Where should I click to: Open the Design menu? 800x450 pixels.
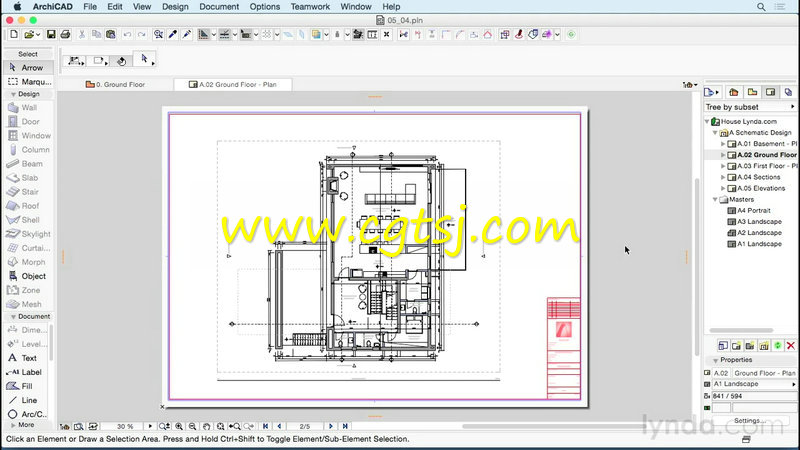[x=175, y=7]
